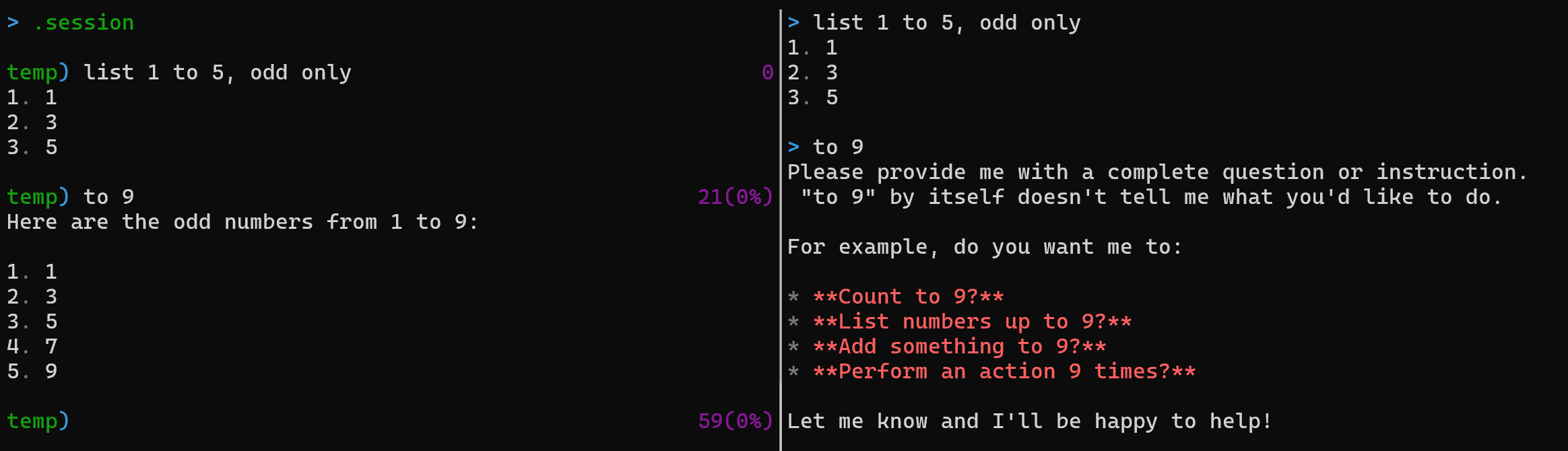
Task: Click list item "5. 9" in output
Action: pos(32,372)
